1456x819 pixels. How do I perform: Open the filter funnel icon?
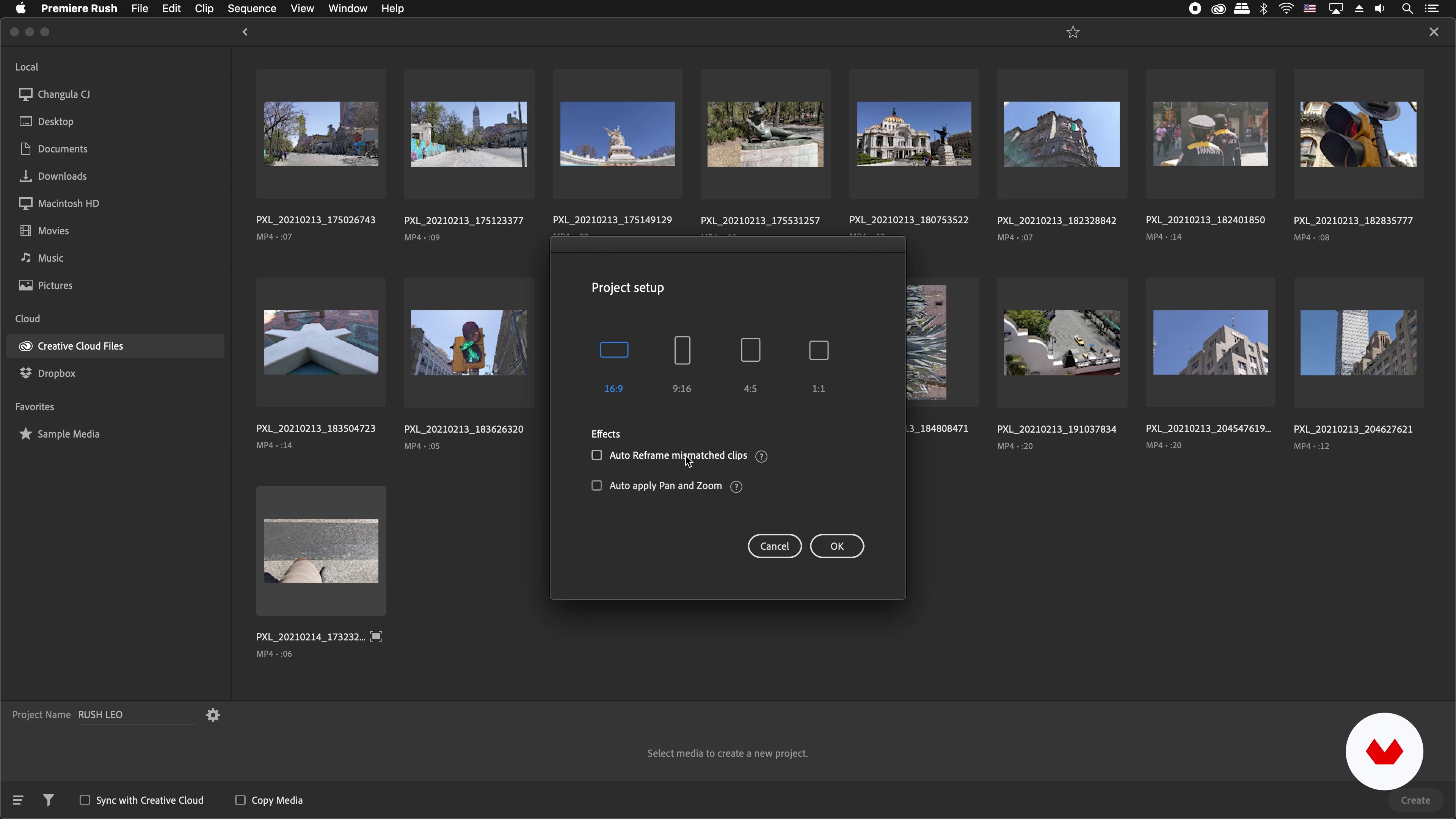[49, 800]
